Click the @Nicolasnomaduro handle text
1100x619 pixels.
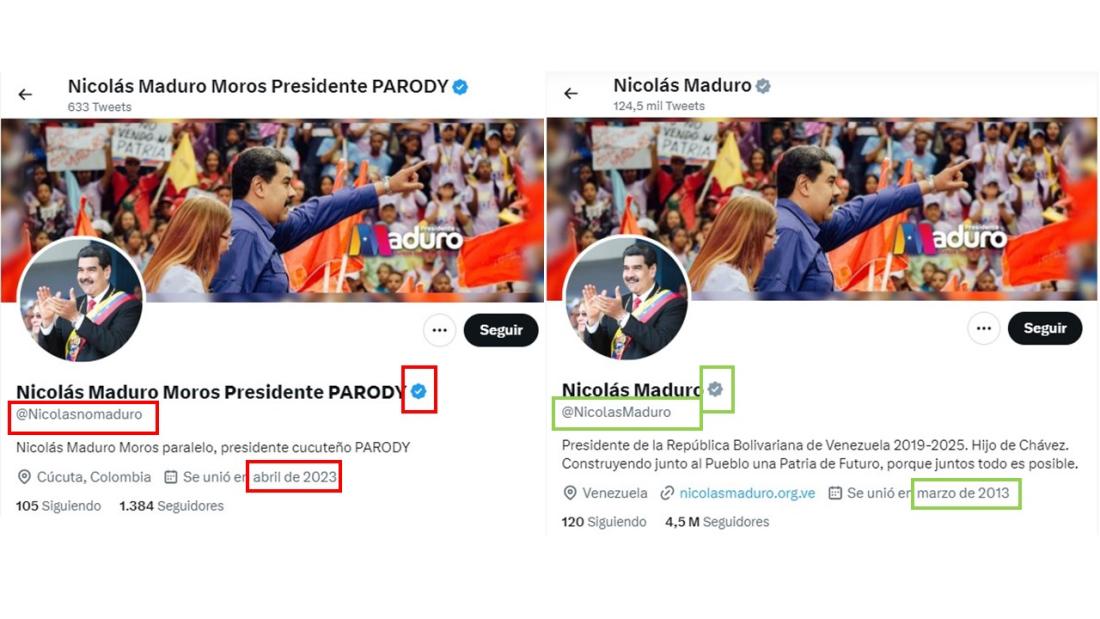click(x=79, y=415)
